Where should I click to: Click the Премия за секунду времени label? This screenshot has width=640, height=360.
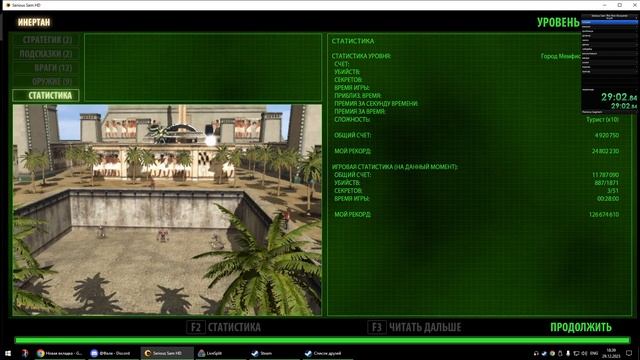tap(376, 104)
